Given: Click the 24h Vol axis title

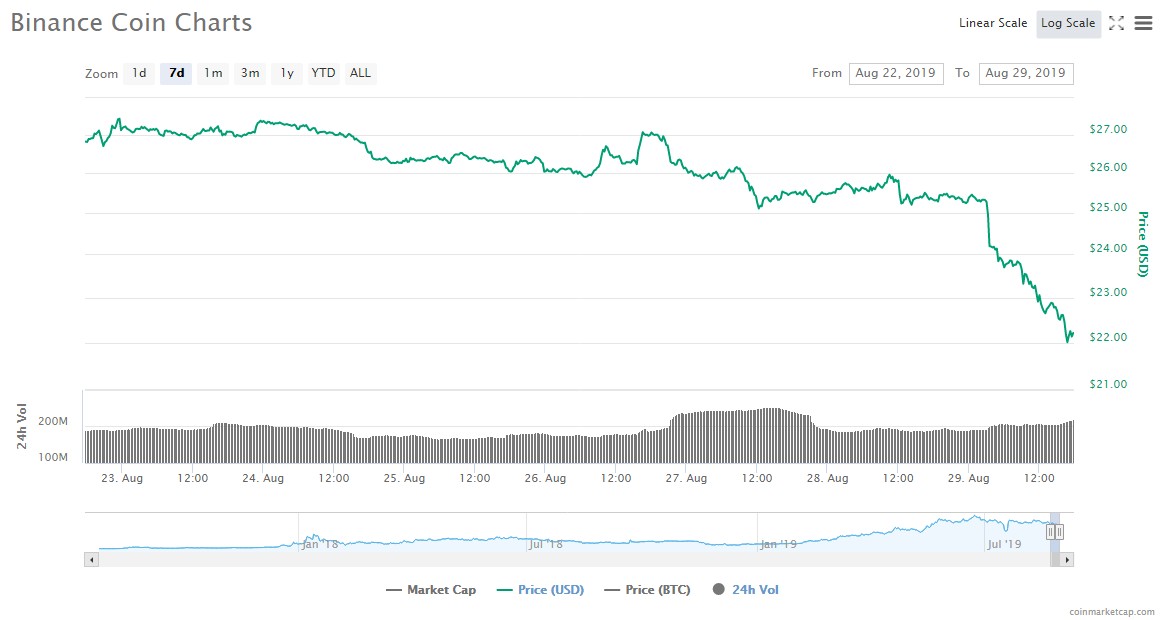Looking at the screenshot, I should pyautogui.click(x=22, y=426).
